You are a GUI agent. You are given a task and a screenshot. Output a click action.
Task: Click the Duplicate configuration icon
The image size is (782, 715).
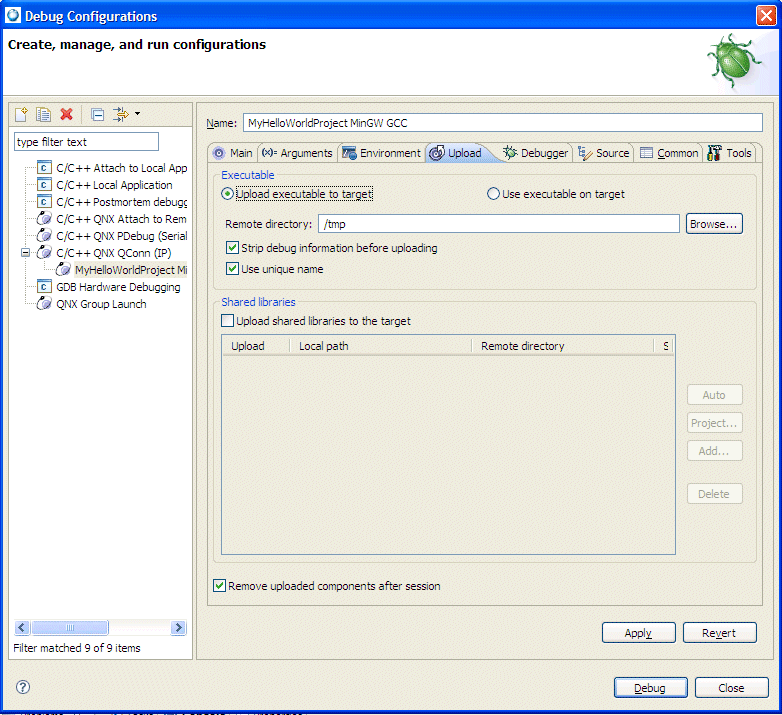coord(44,115)
